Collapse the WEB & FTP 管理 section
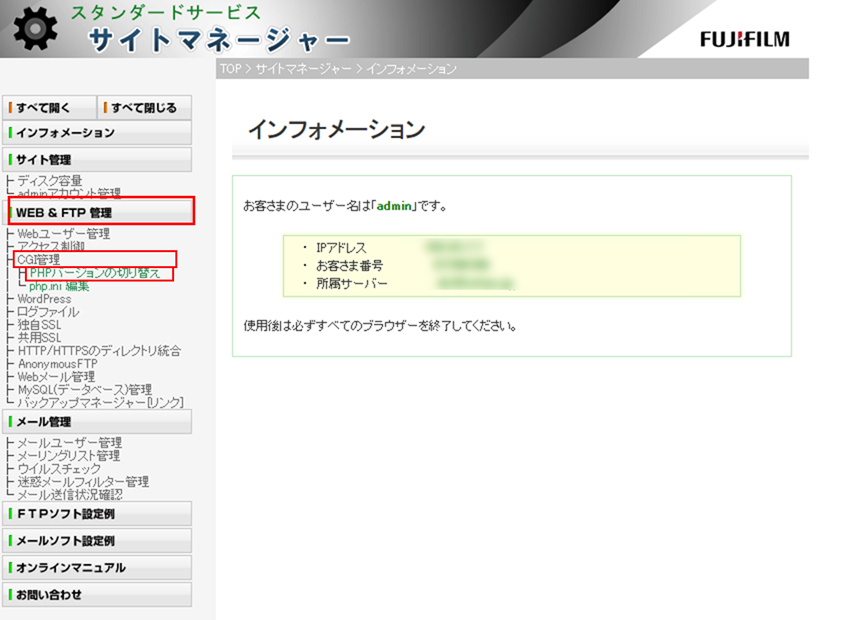The width and height of the screenshot is (864, 620). pos(100,212)
